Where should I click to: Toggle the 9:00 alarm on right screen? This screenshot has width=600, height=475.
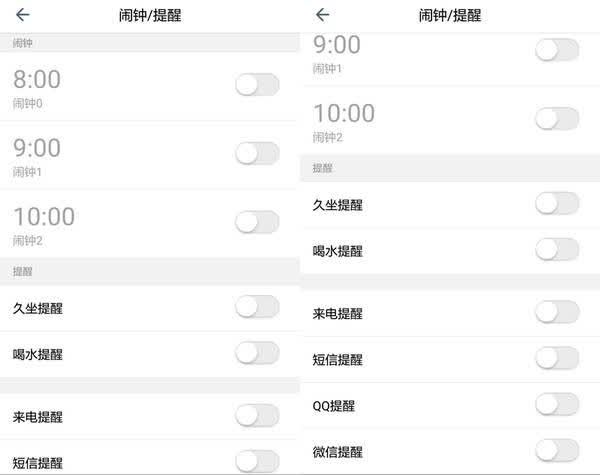coord(557,50)
